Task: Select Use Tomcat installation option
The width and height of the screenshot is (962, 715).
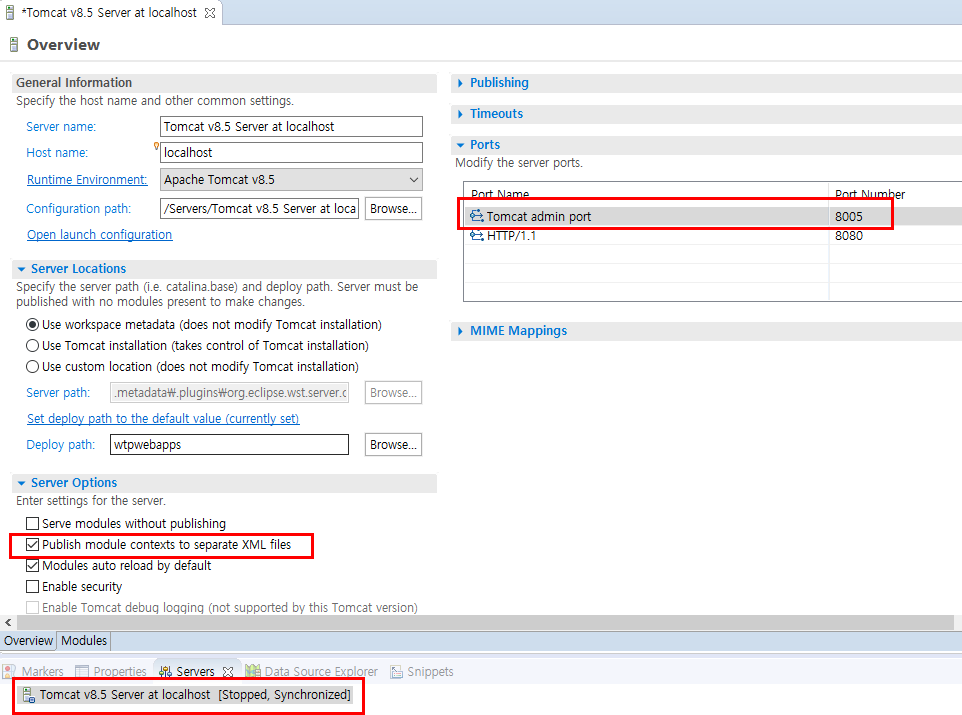Action: [x=33, y=346]
